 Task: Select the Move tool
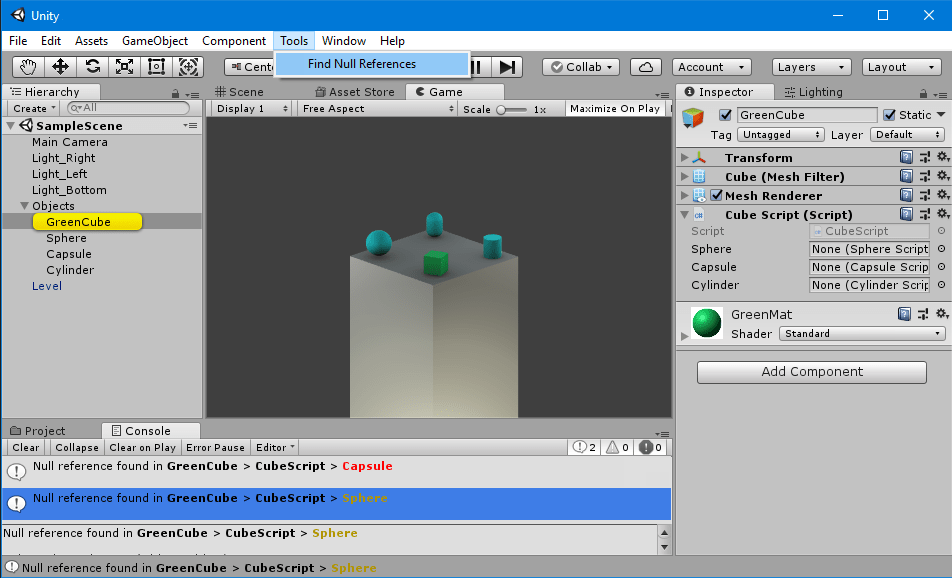click(x=60, y=67)
